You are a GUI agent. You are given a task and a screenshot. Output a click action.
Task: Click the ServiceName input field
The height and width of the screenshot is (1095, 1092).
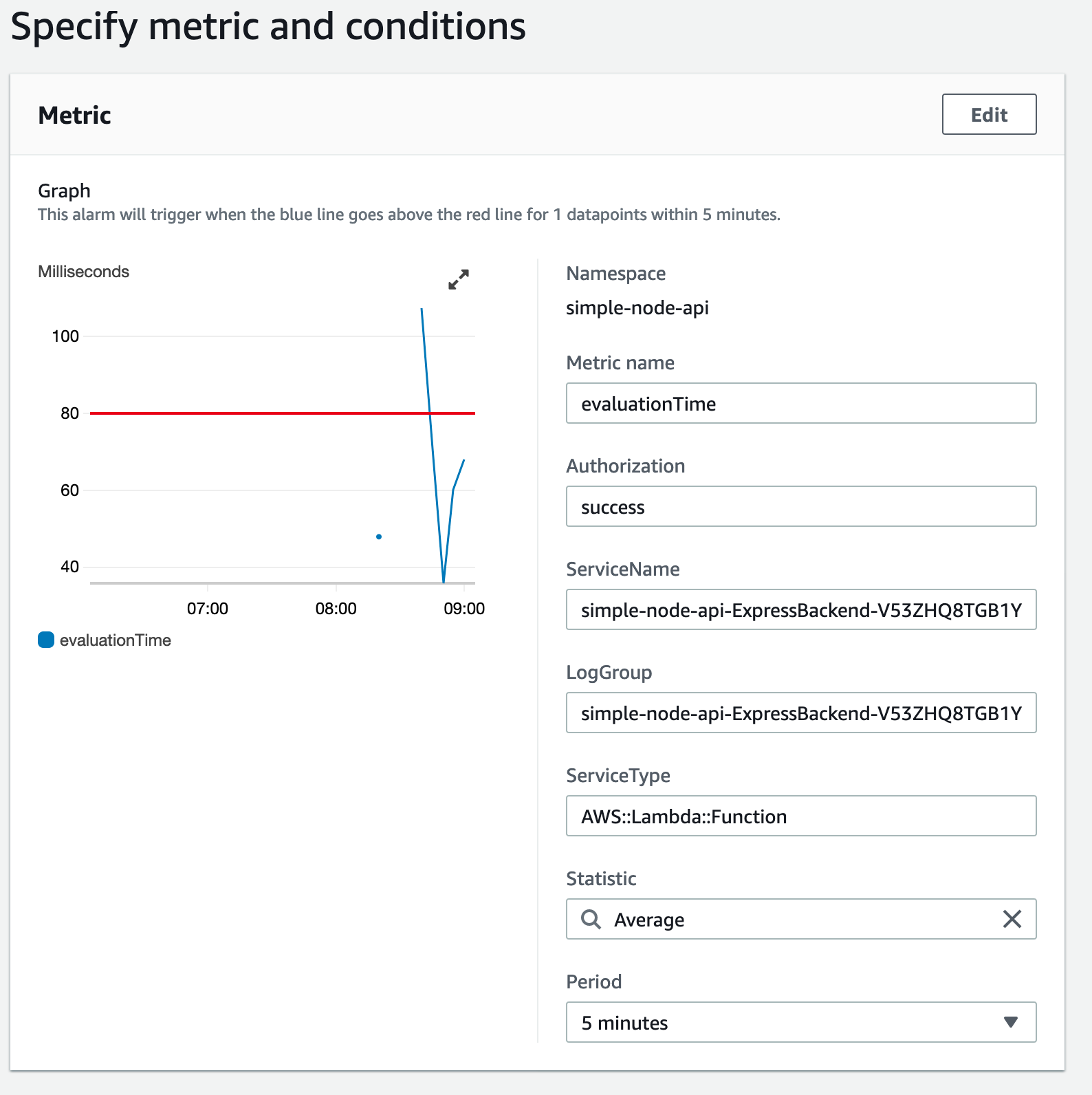click(801, 609)
